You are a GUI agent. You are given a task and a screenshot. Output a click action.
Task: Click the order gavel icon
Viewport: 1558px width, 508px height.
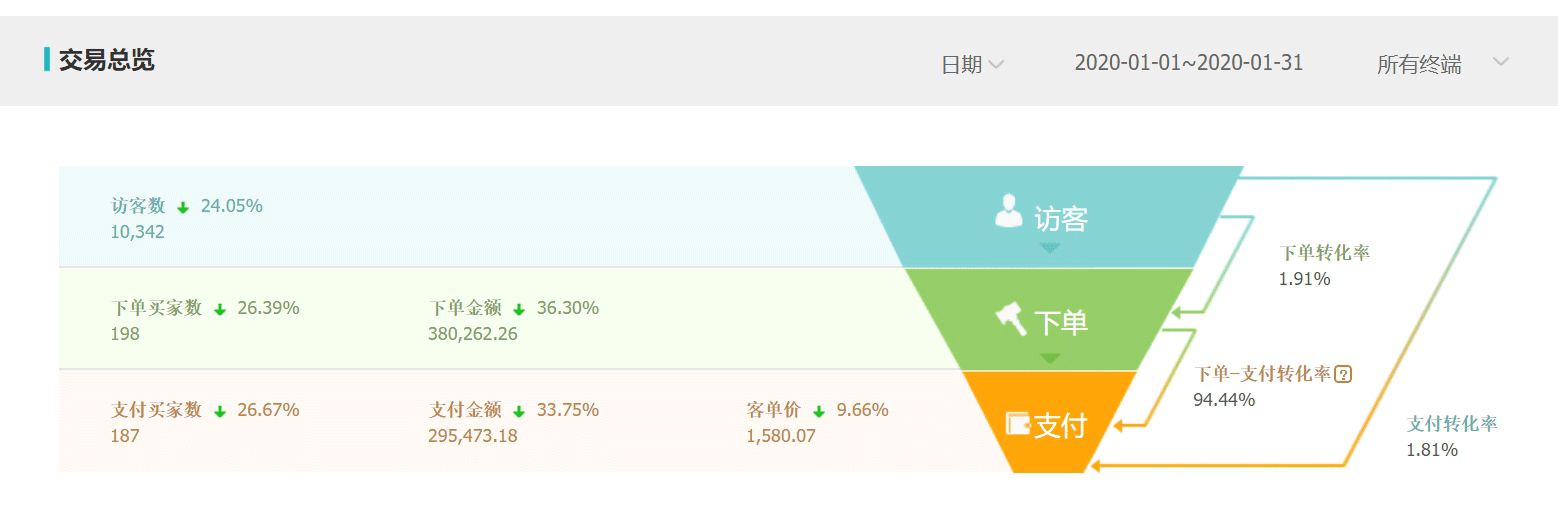[x=1011, y=319]
